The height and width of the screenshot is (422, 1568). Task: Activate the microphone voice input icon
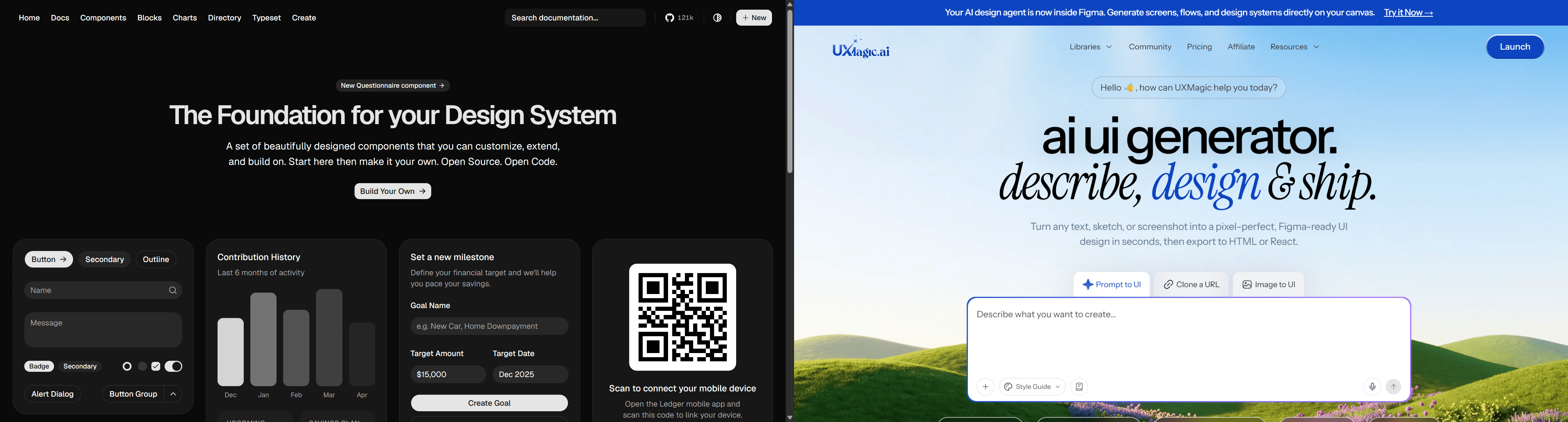tap(1372, 387)
